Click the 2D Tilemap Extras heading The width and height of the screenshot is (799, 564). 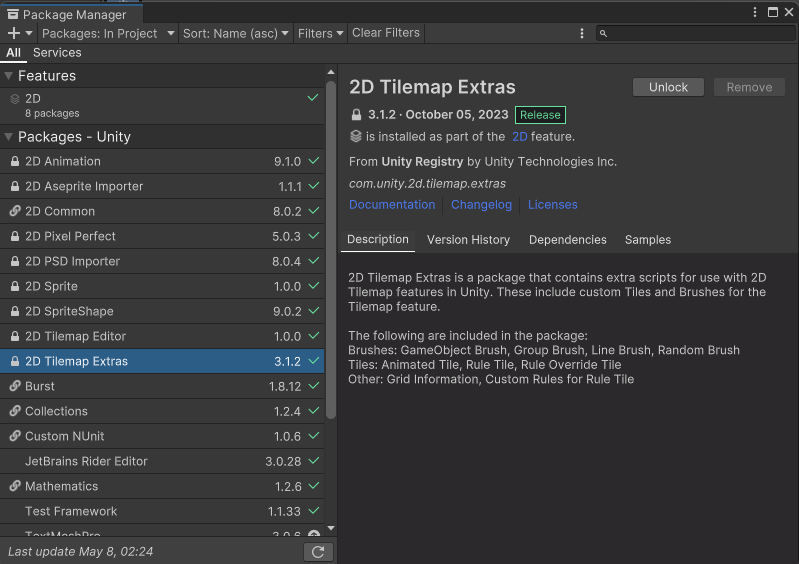click(432, 87)
